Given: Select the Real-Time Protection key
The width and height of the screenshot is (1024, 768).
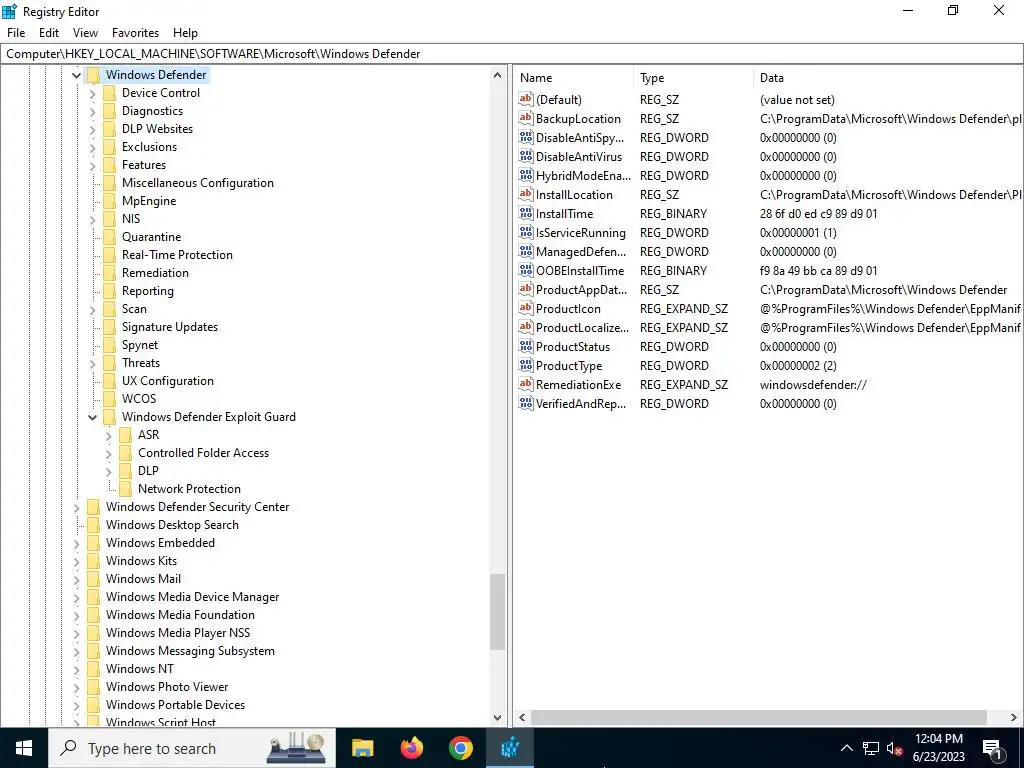Looking at the screenshot, I should click(177, 255).
